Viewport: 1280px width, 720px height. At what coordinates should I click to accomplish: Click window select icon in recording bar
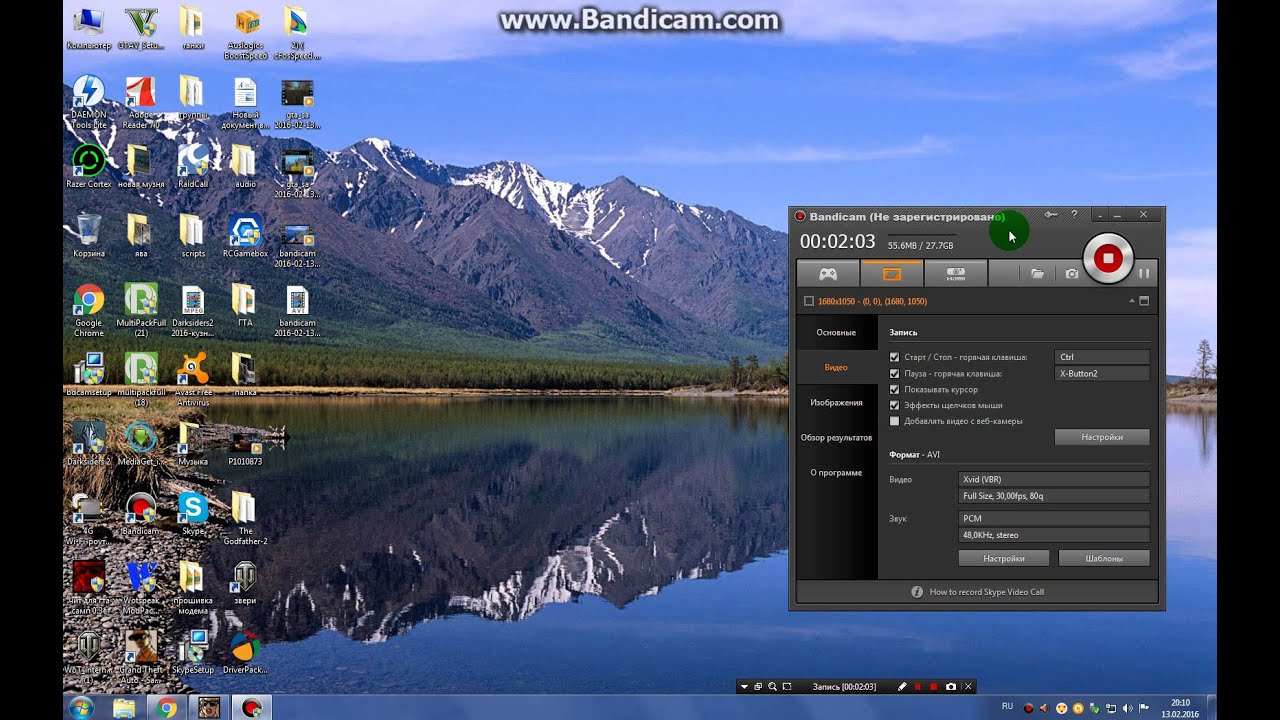coord(758,687)
